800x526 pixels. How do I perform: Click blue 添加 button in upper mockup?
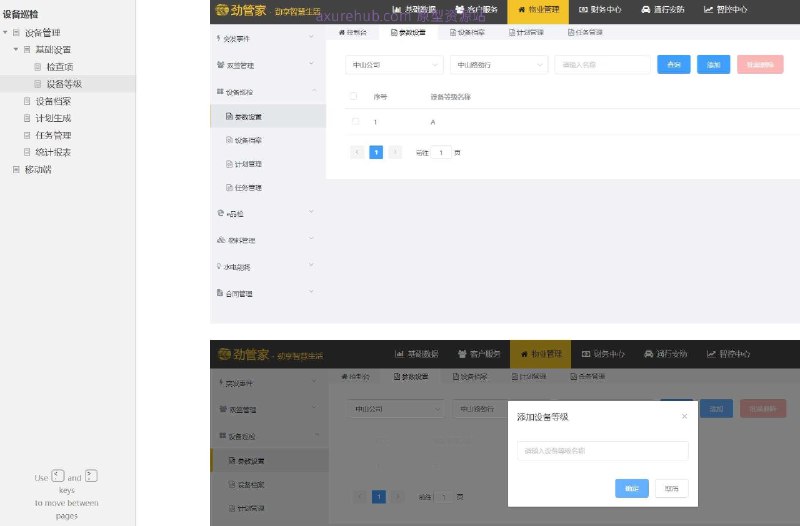pos(713,65)
